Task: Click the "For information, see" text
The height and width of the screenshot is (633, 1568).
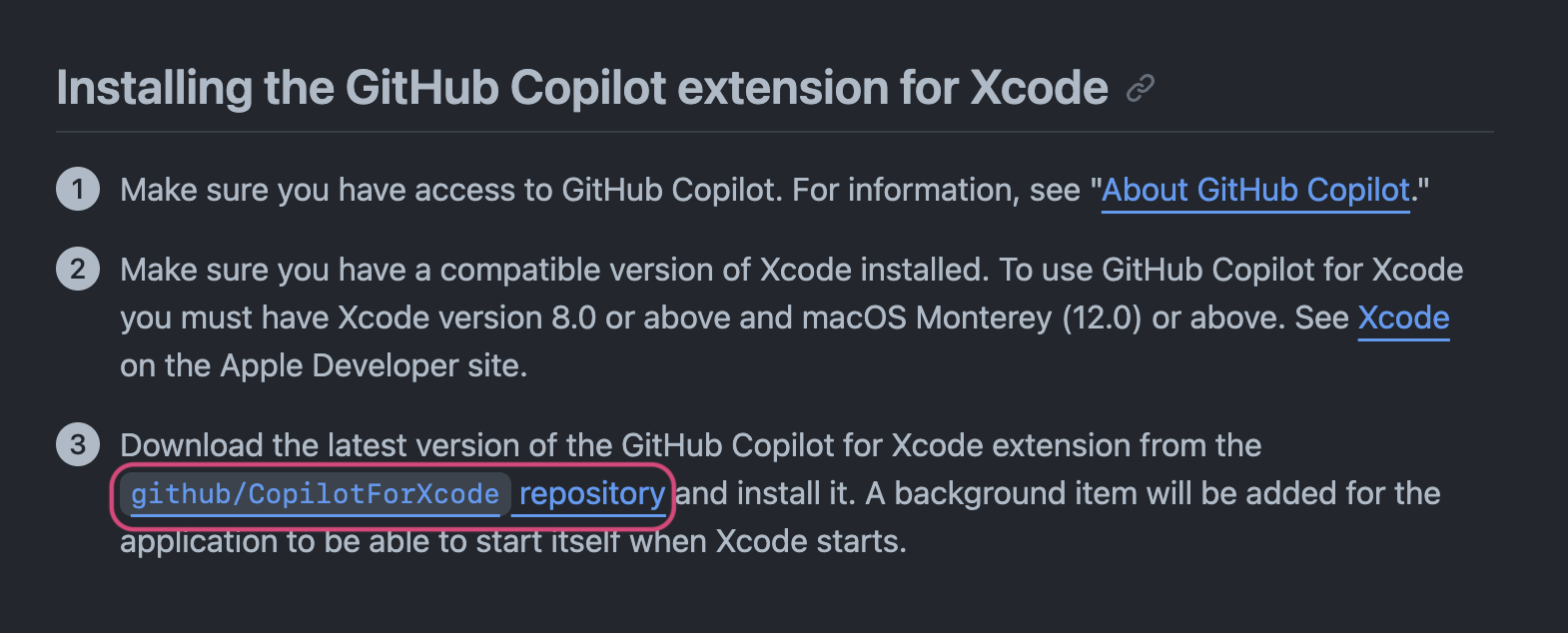Action: point(937,190)
